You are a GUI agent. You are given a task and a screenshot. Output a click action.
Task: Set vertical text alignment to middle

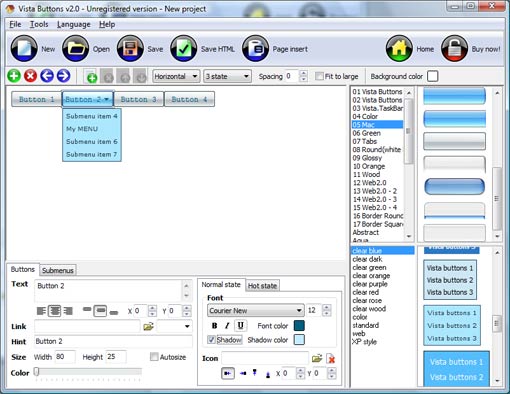(x=100, y=311)
